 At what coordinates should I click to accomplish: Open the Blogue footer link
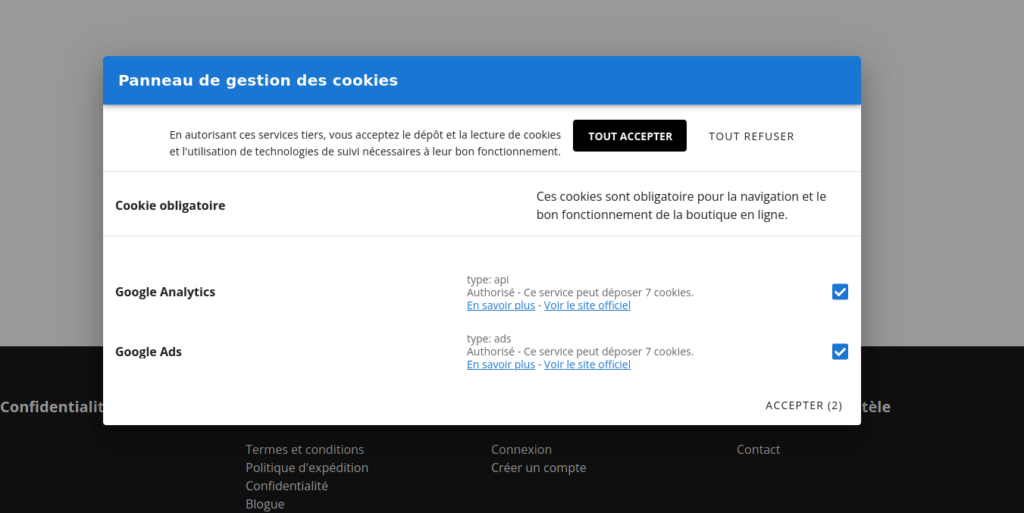(x=264, y=505)
